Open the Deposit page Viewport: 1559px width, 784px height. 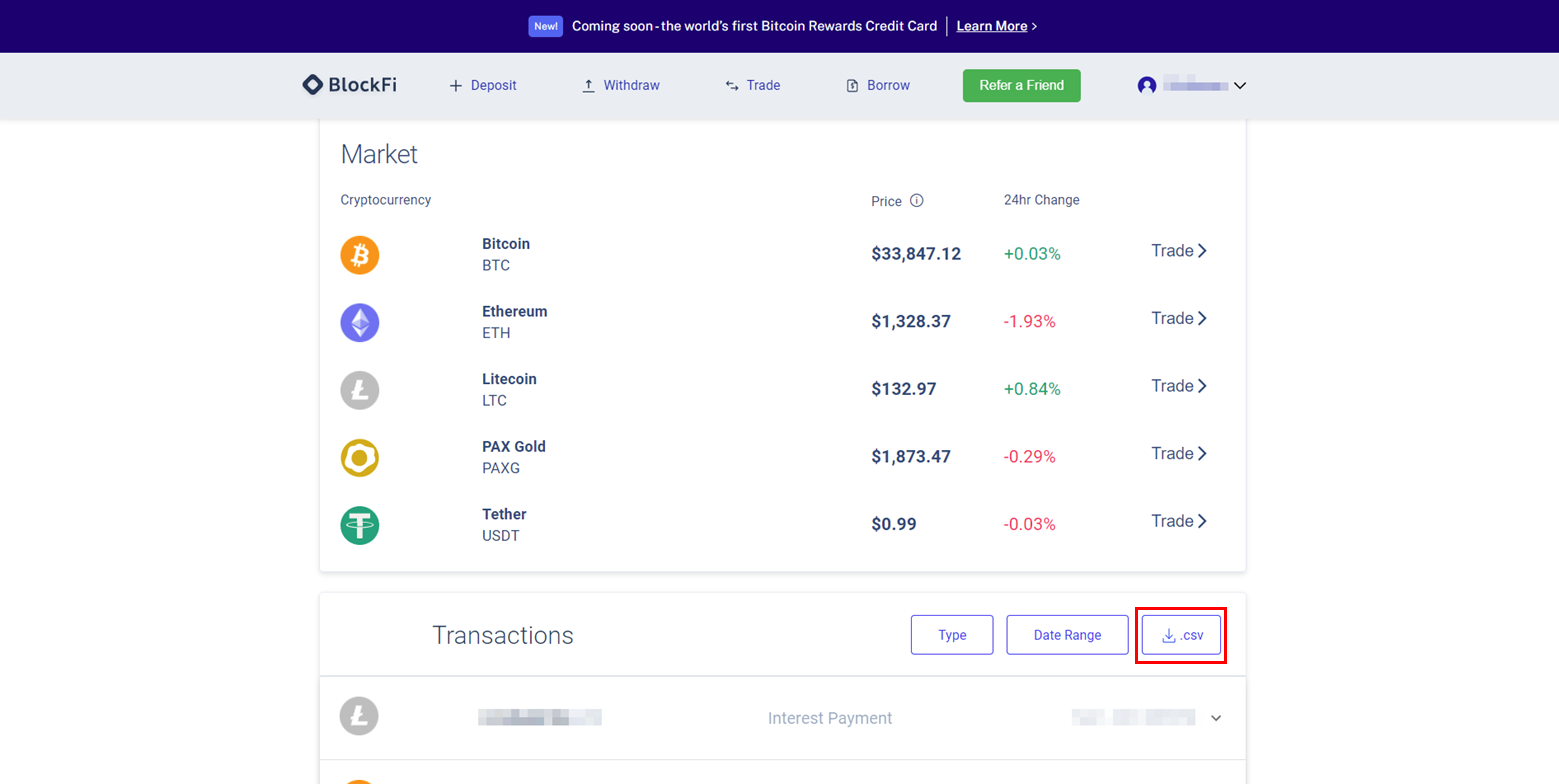click(483, 86)
